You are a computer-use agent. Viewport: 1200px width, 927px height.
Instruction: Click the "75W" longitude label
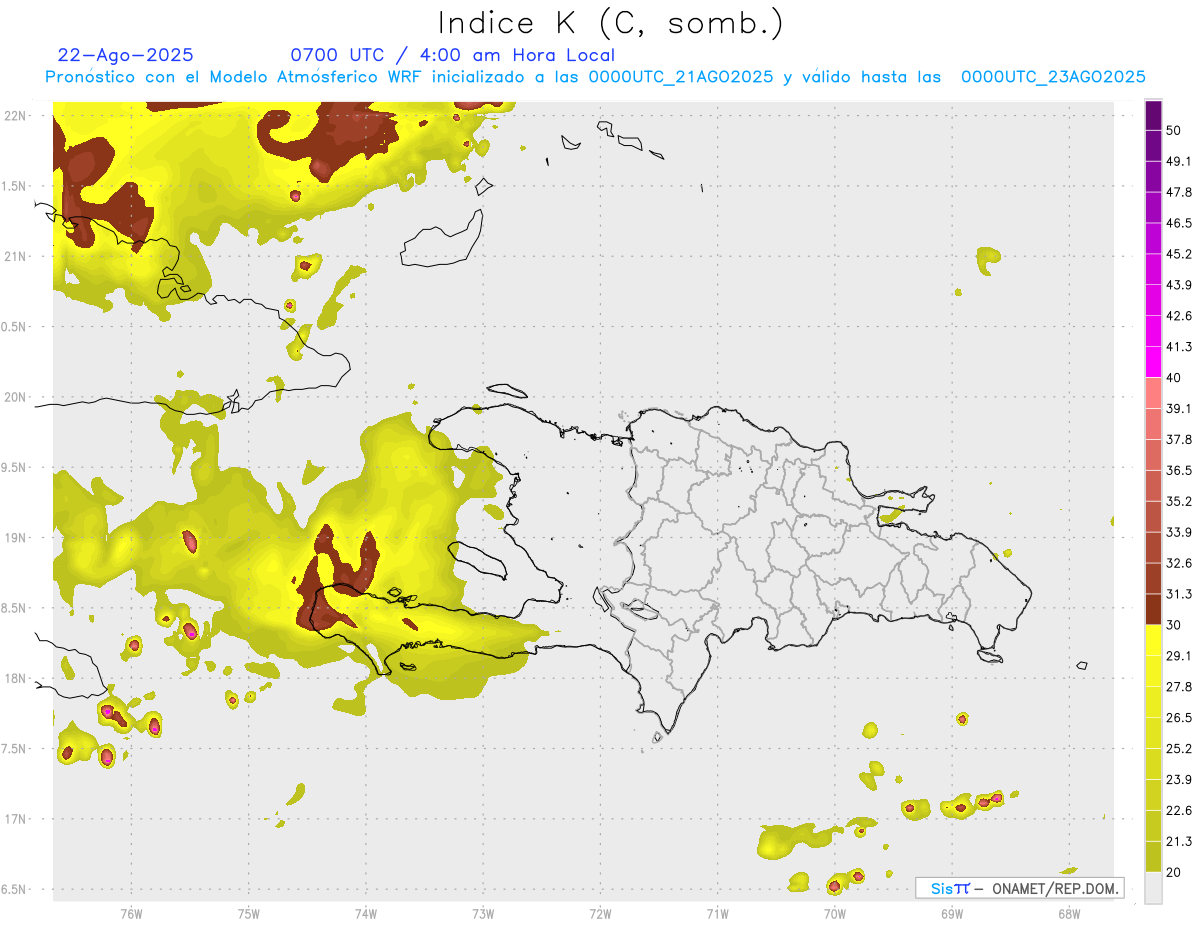point(248,914)
